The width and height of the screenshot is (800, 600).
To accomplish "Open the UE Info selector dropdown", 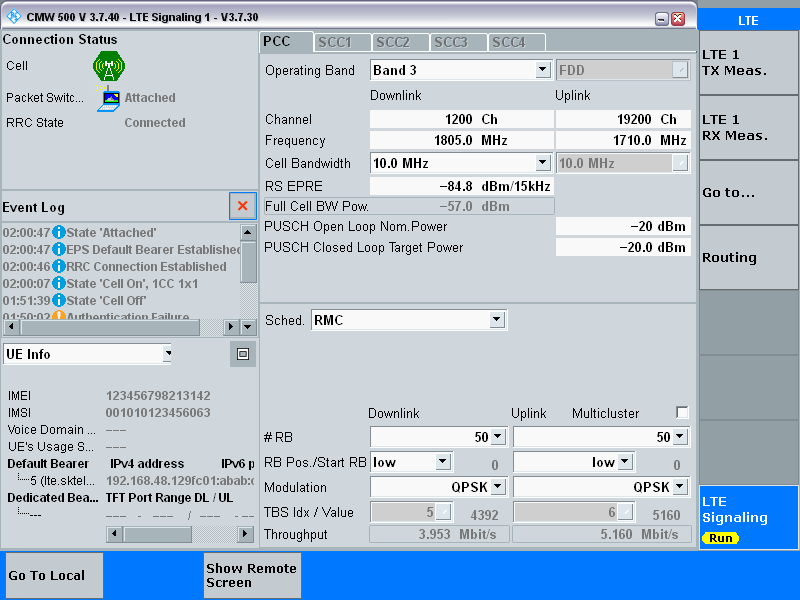I will (167, 354).
